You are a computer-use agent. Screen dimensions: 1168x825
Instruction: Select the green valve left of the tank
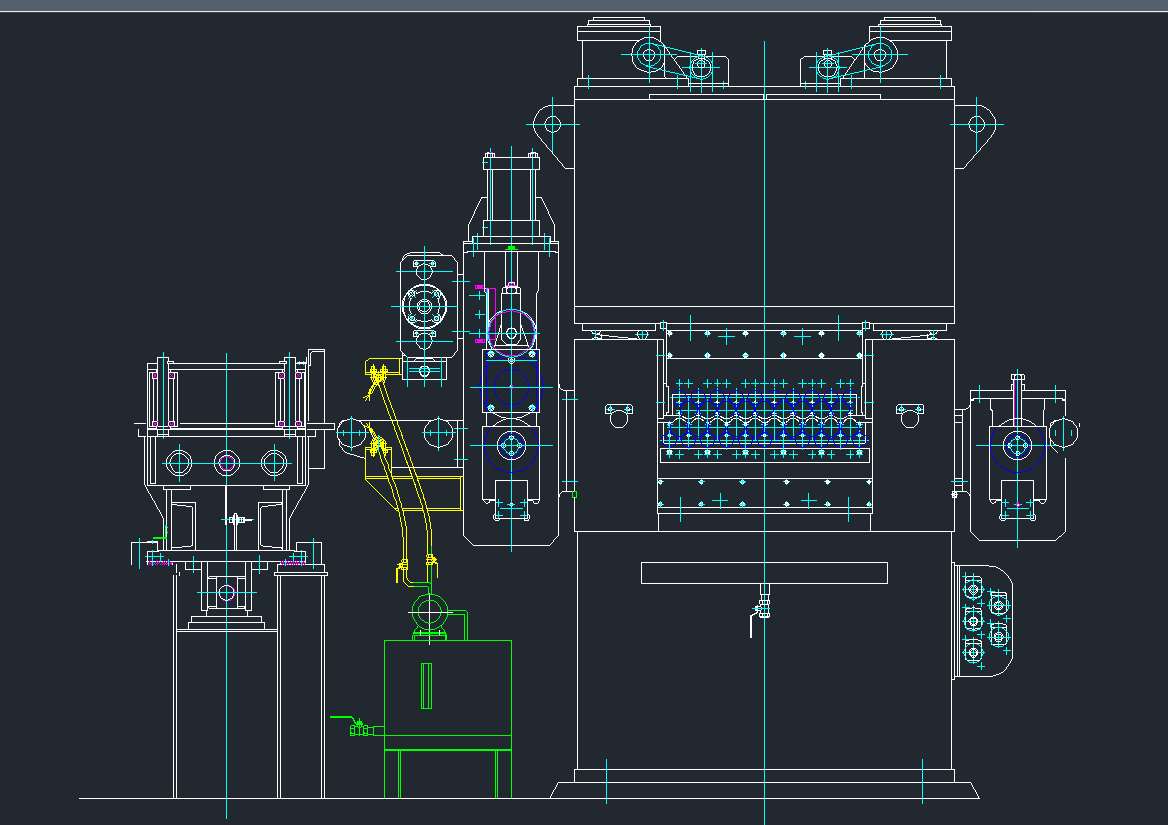(358, 729)
